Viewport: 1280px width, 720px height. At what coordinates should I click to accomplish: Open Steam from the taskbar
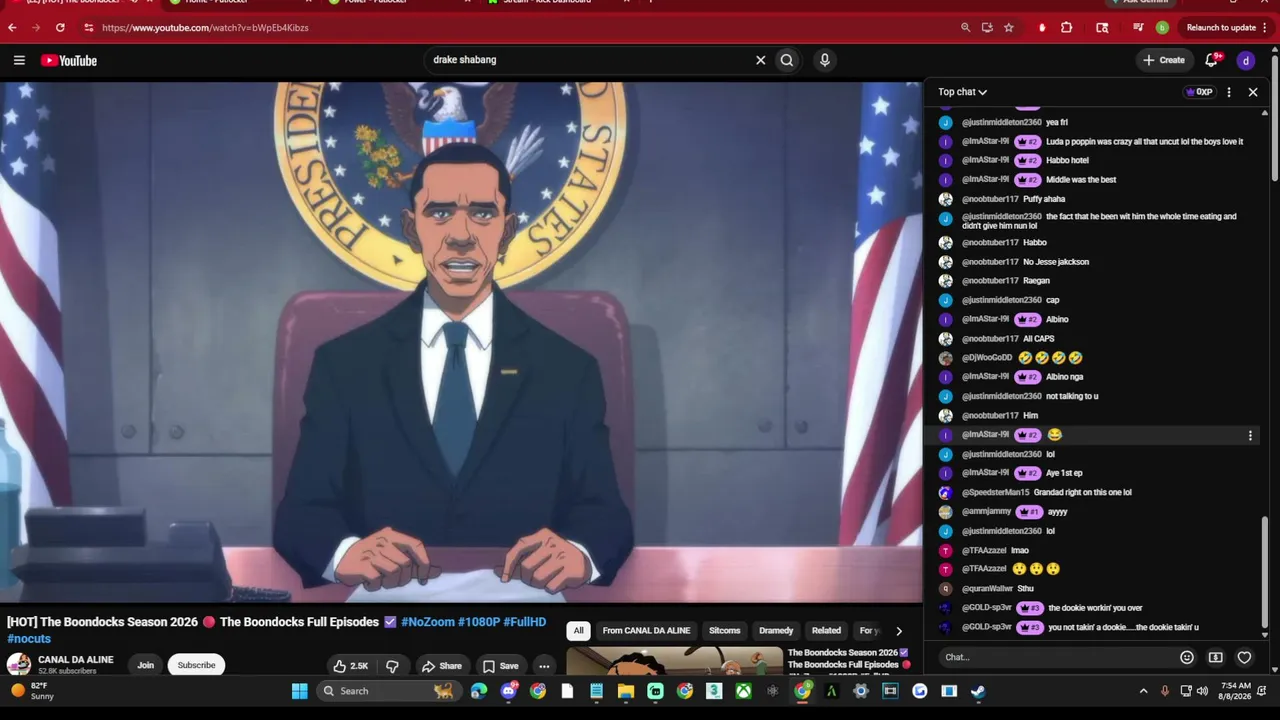[x=978, y=691]
